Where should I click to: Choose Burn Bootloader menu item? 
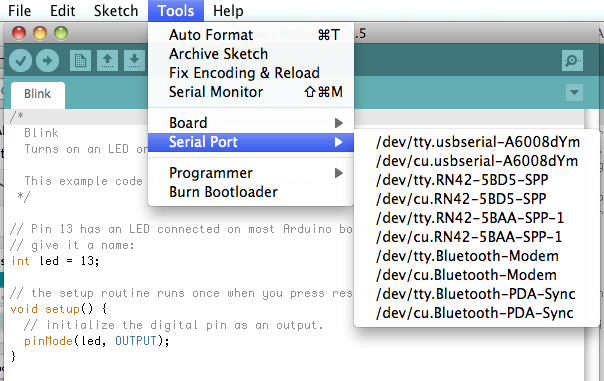251,192
